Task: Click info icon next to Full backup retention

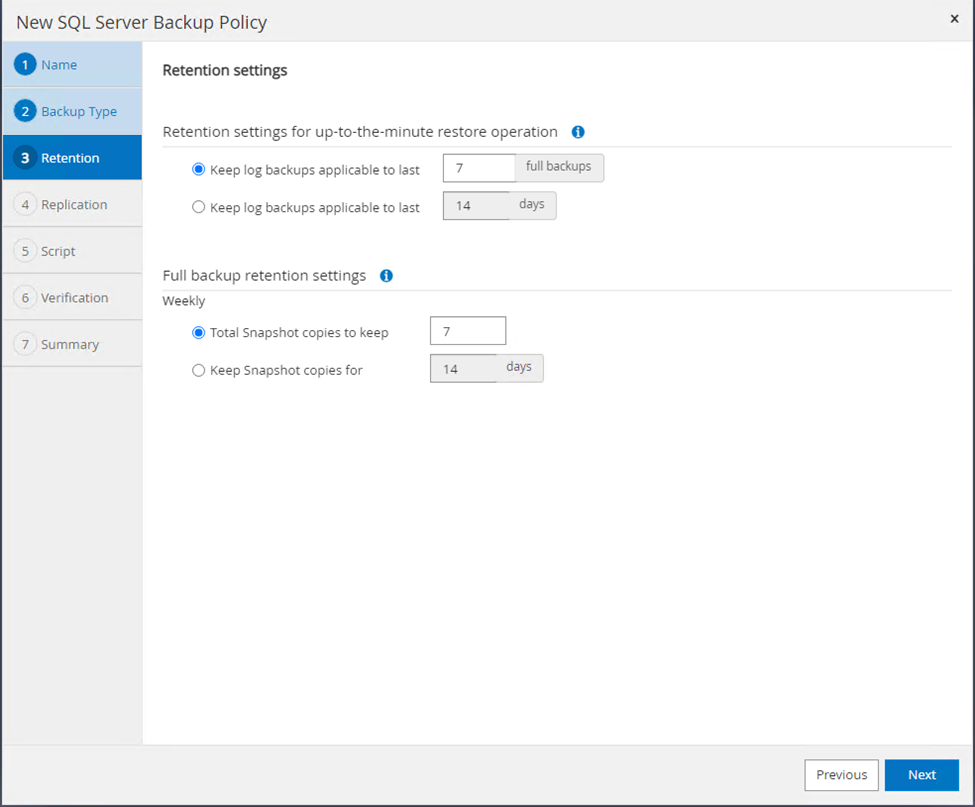Action: click(x=386, y=276)
